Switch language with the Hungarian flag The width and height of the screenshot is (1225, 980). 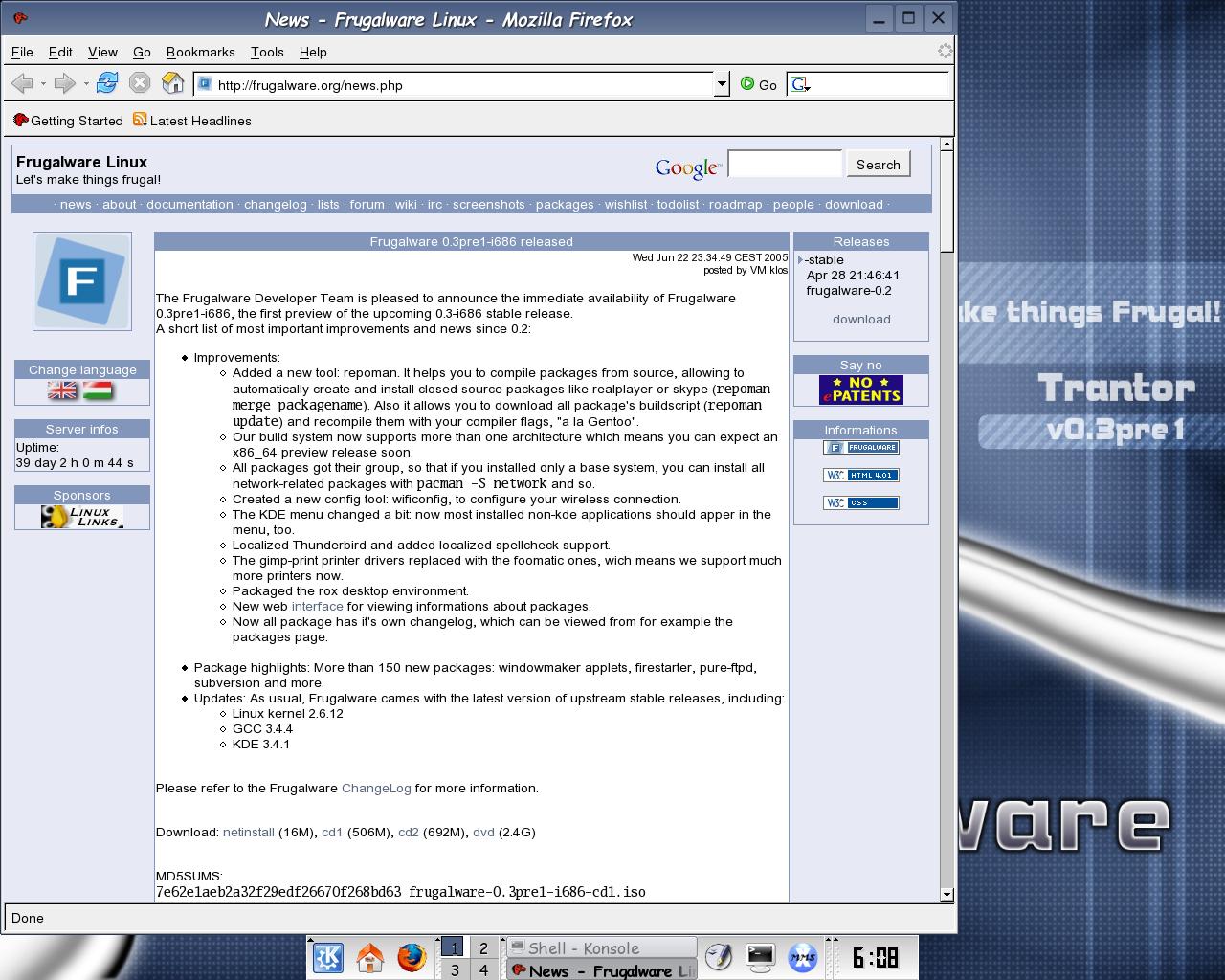click(98, 390)
